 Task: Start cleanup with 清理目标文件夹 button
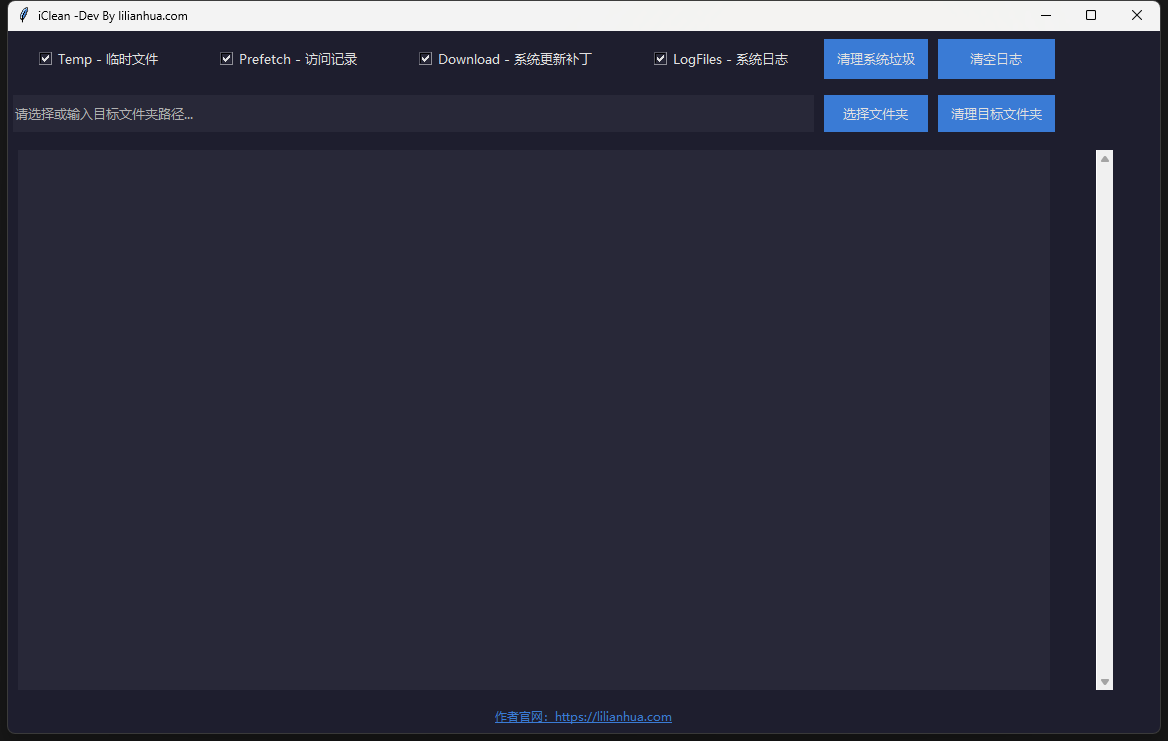pyautogui.click(x=996, y=114)
